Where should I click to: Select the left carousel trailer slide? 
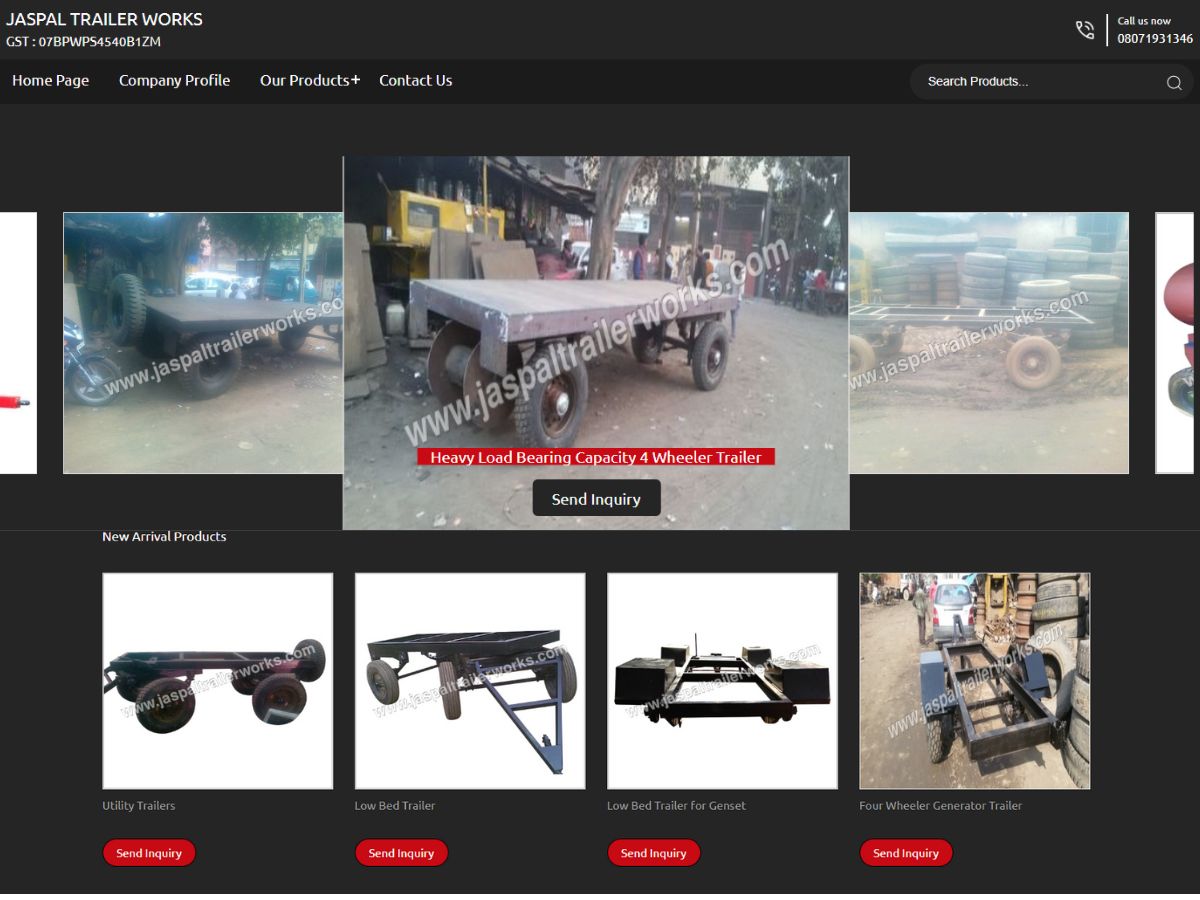202,342
